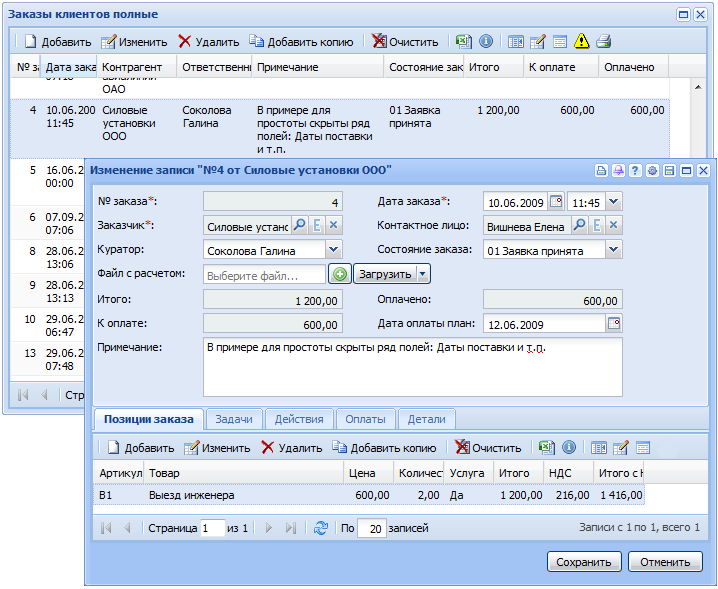The width and height of the screenshot is (718, 589).
Task: Select order 4 row Силовые установки ООО
Action: pos(339,130)
